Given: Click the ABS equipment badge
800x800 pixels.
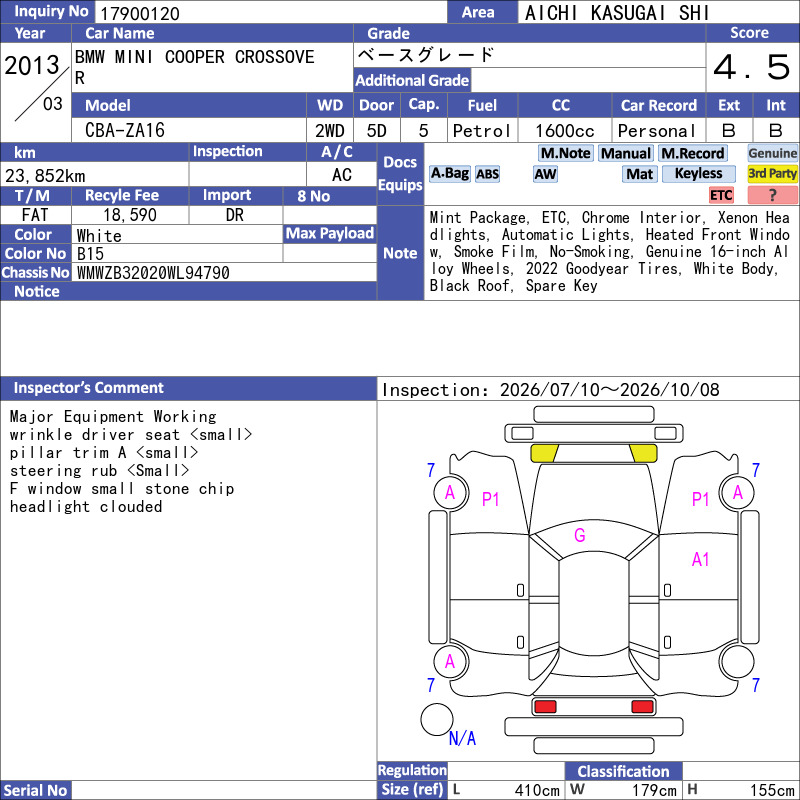Looking at the screenshot, I should click(x=487, y=174).
